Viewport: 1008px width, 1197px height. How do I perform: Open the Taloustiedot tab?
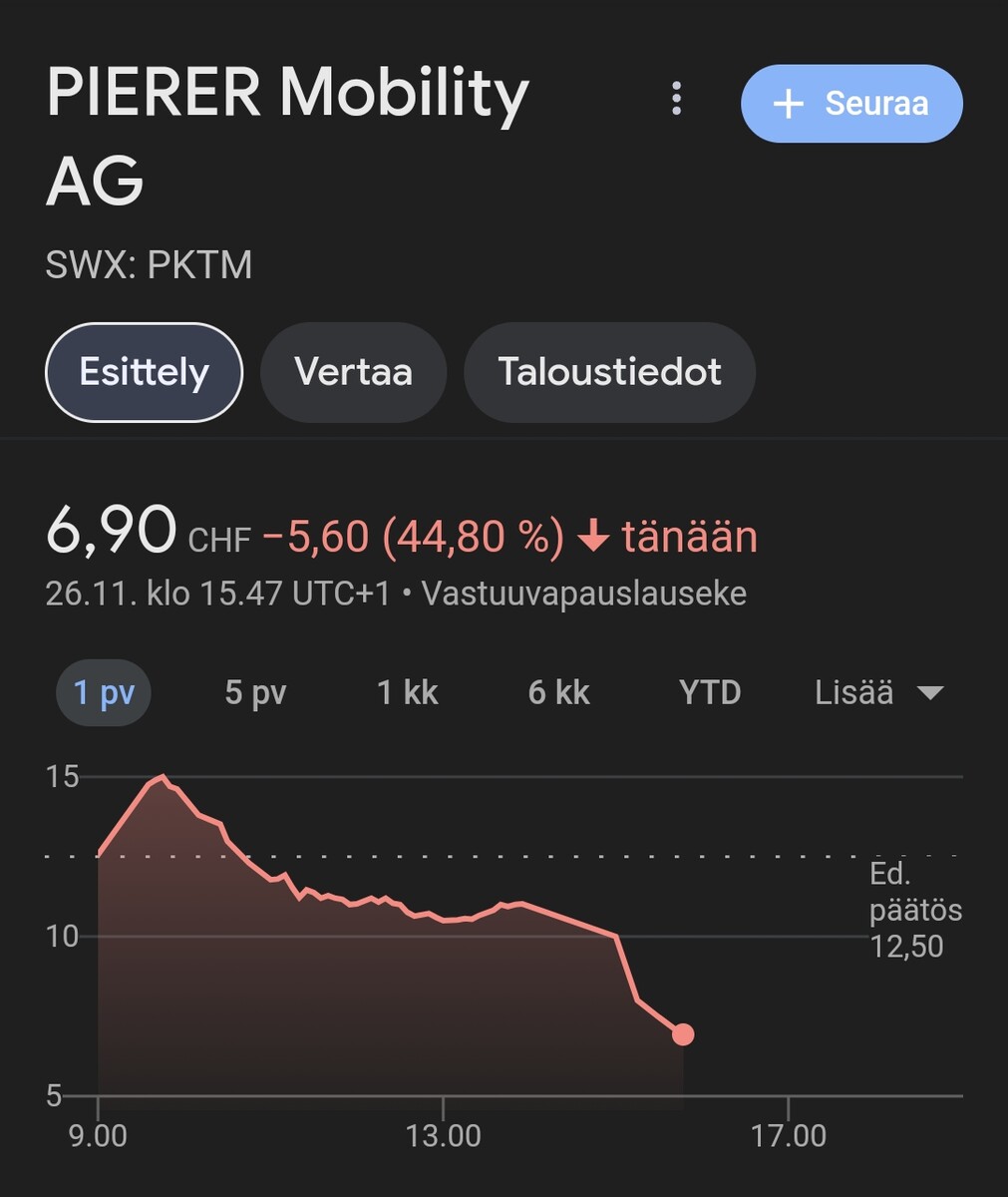[609, 372]
